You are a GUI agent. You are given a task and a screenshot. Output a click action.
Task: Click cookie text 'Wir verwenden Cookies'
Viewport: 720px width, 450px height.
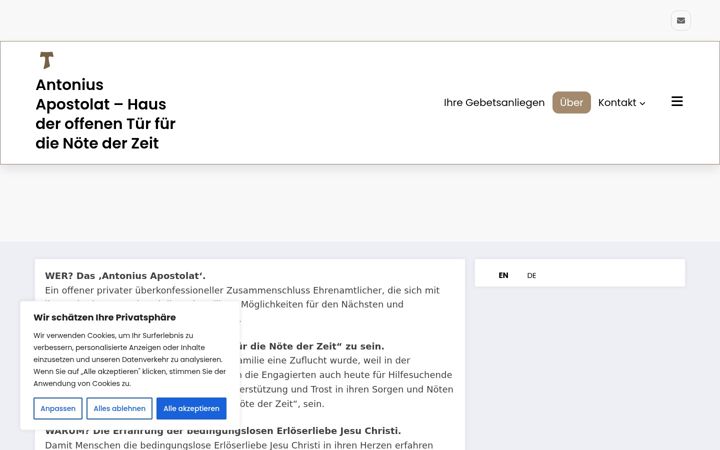[x=70, y=336]
